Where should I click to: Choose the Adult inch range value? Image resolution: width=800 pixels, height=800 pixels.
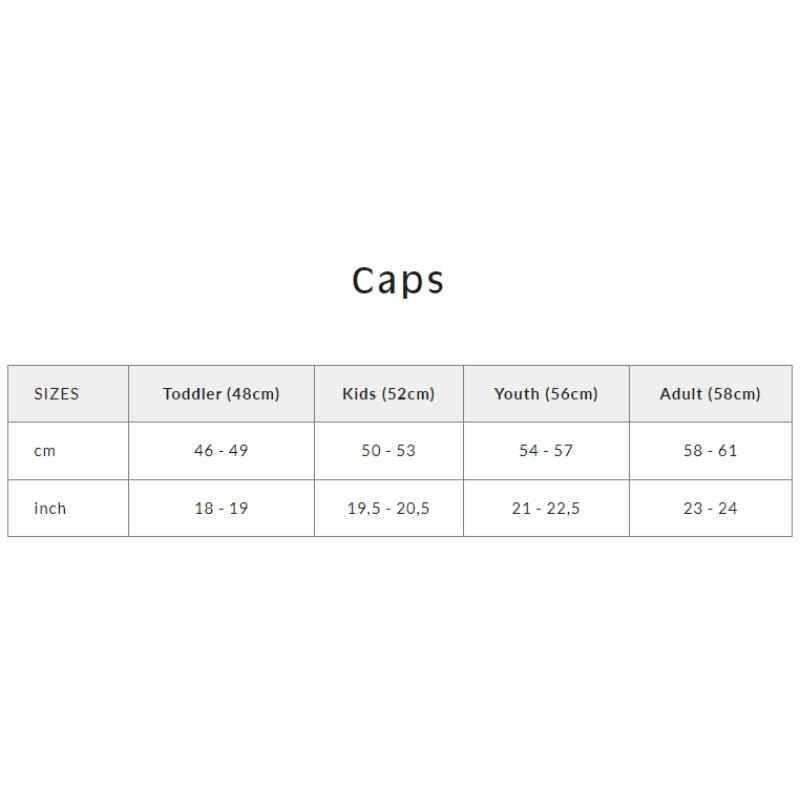point(710,508)
